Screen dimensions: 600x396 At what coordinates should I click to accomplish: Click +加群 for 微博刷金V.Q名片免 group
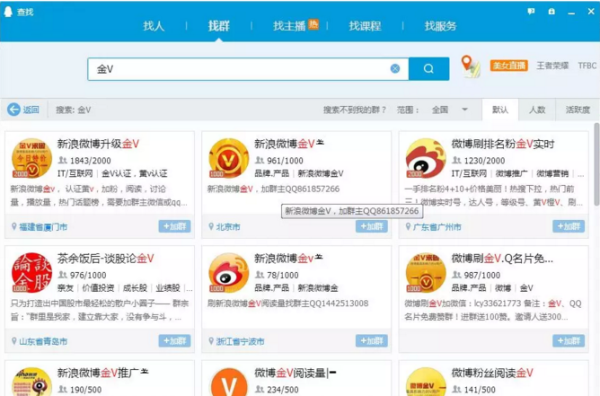(569, 341)
